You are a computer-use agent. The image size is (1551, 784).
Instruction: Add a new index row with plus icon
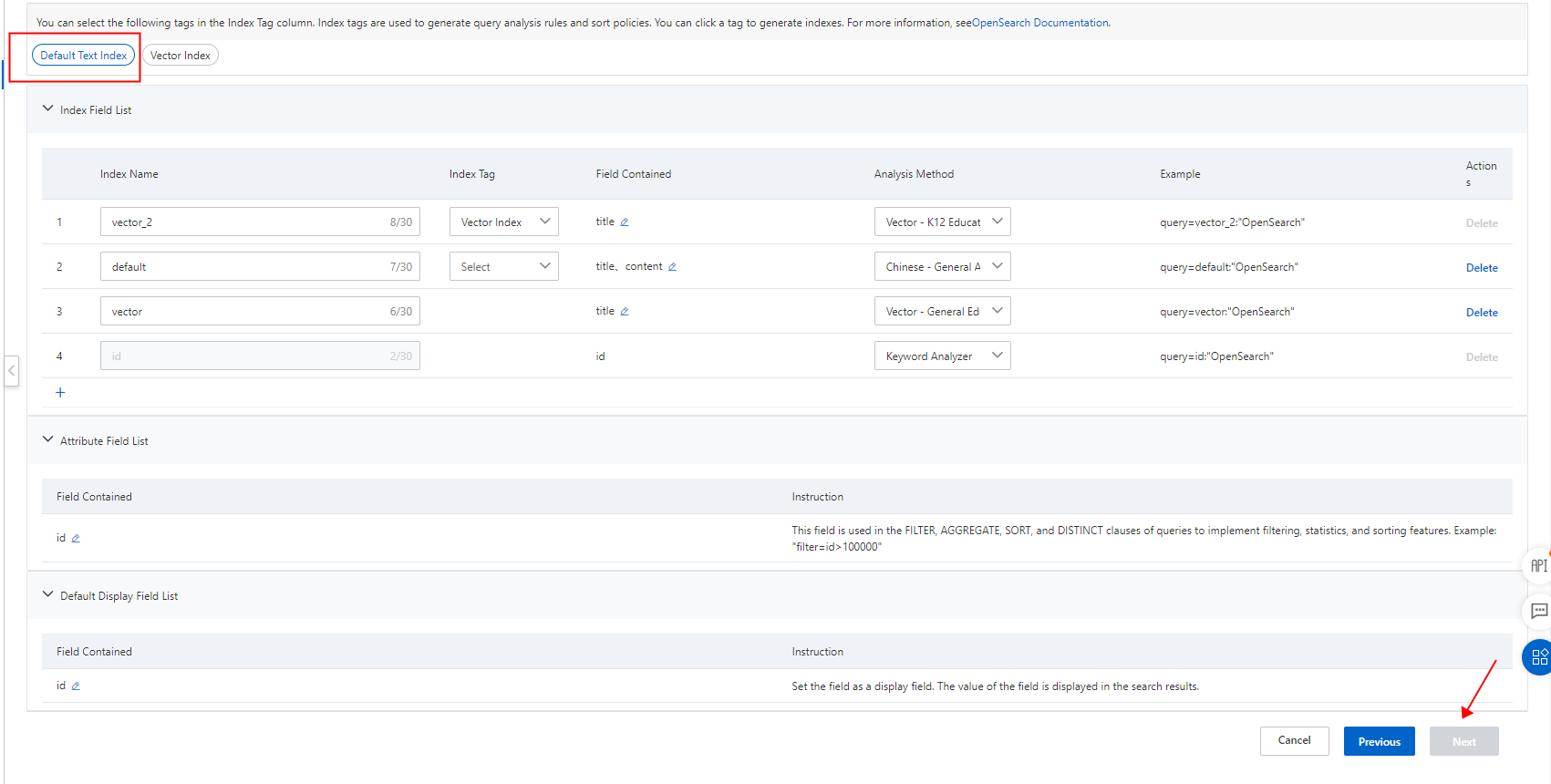pyautogui.click(x=60, y=393)
